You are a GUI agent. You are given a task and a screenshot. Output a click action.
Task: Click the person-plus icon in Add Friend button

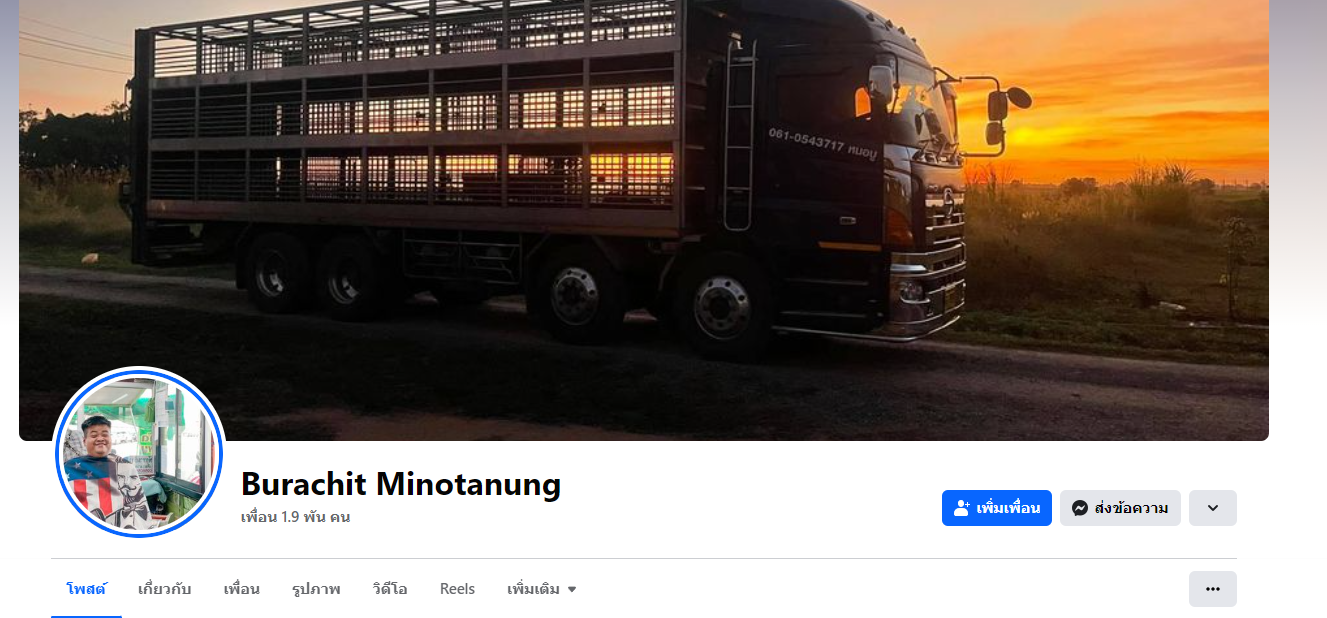click(962, 508)
